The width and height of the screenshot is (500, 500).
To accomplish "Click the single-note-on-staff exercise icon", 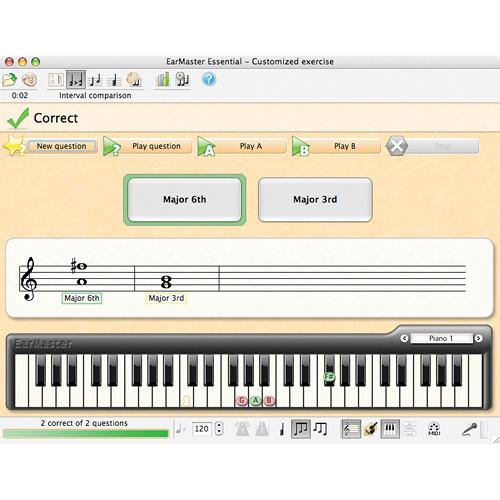I will [114, 80].
